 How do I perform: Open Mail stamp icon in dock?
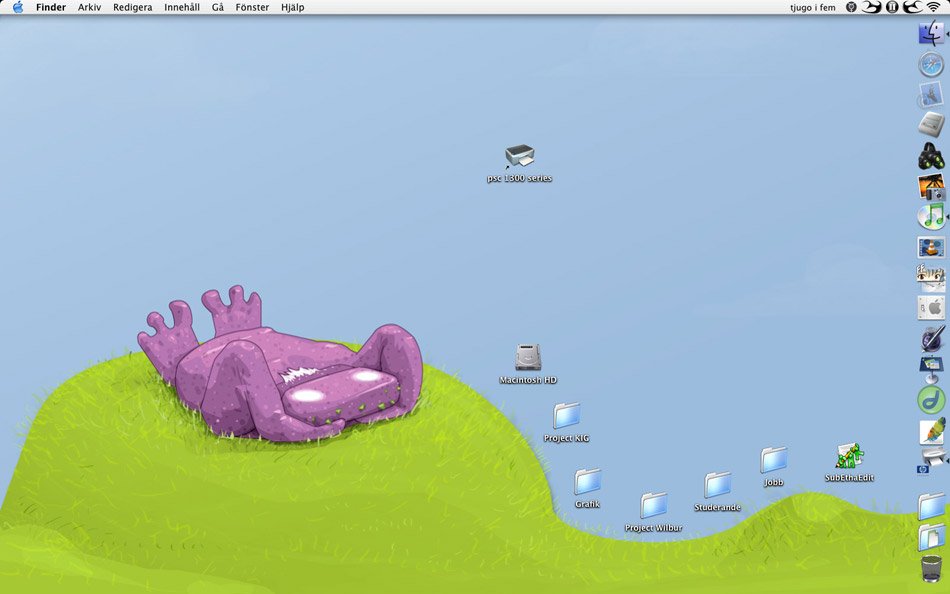(931, 95)
